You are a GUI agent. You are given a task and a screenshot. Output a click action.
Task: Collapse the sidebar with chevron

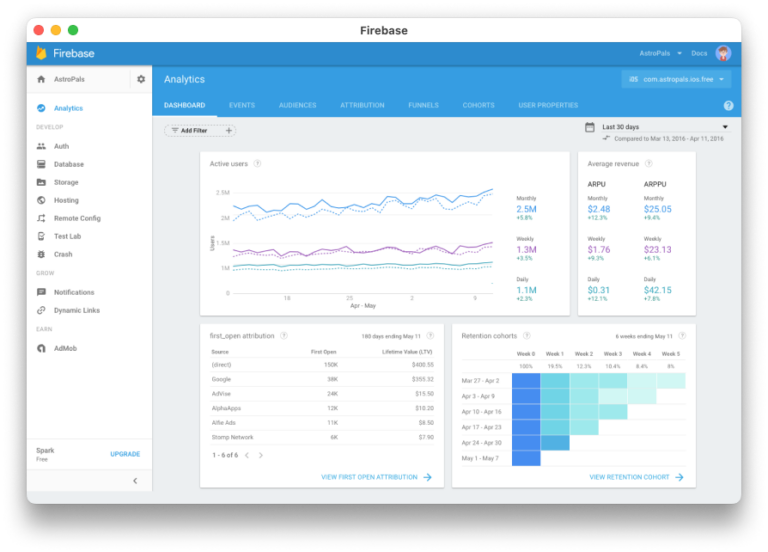(x=135, y=480)
